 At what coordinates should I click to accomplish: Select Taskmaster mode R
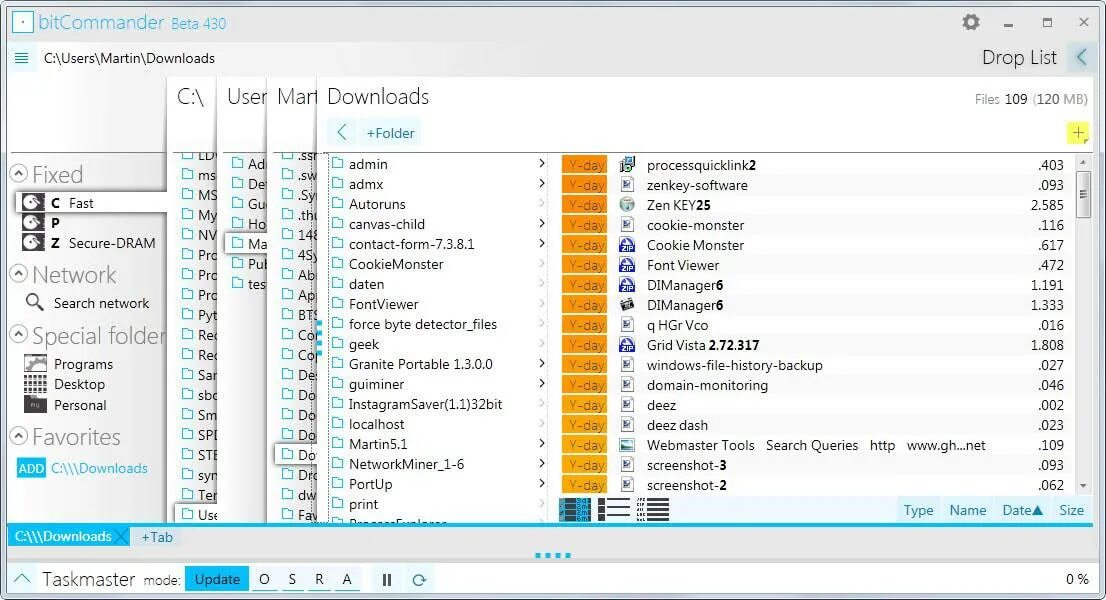(320, 580)
